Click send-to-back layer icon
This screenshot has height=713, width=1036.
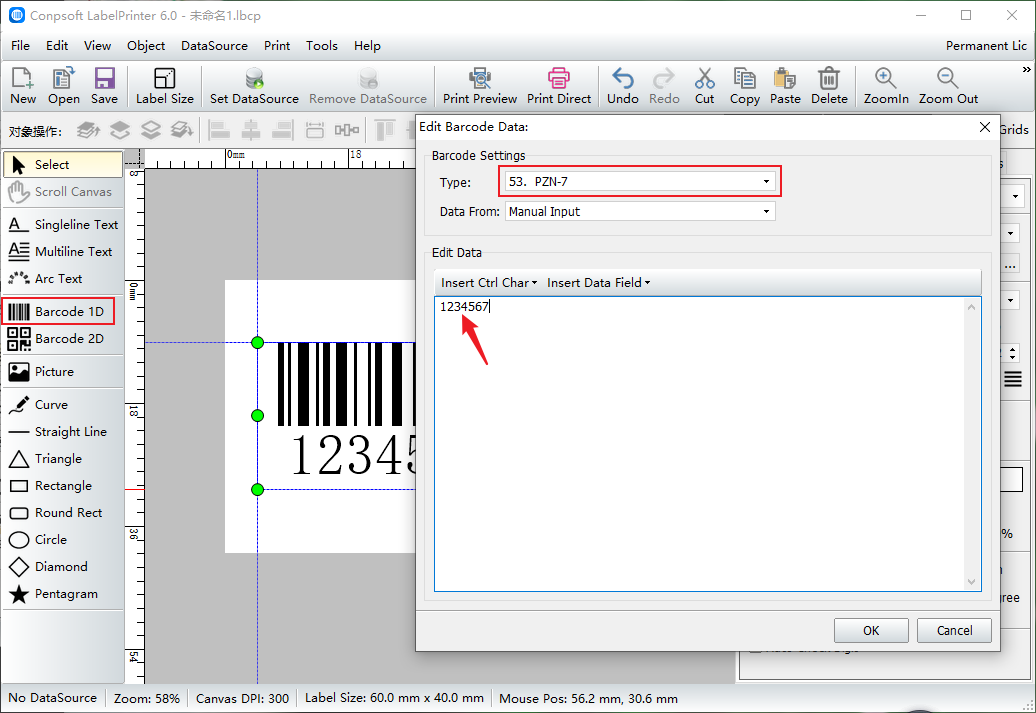tap(182, 130)
